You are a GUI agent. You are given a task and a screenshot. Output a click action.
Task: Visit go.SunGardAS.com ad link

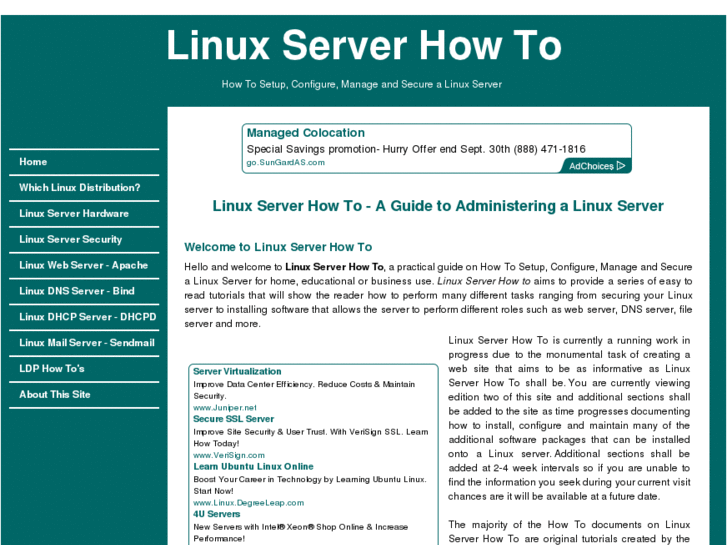click(x=286, y=162)
